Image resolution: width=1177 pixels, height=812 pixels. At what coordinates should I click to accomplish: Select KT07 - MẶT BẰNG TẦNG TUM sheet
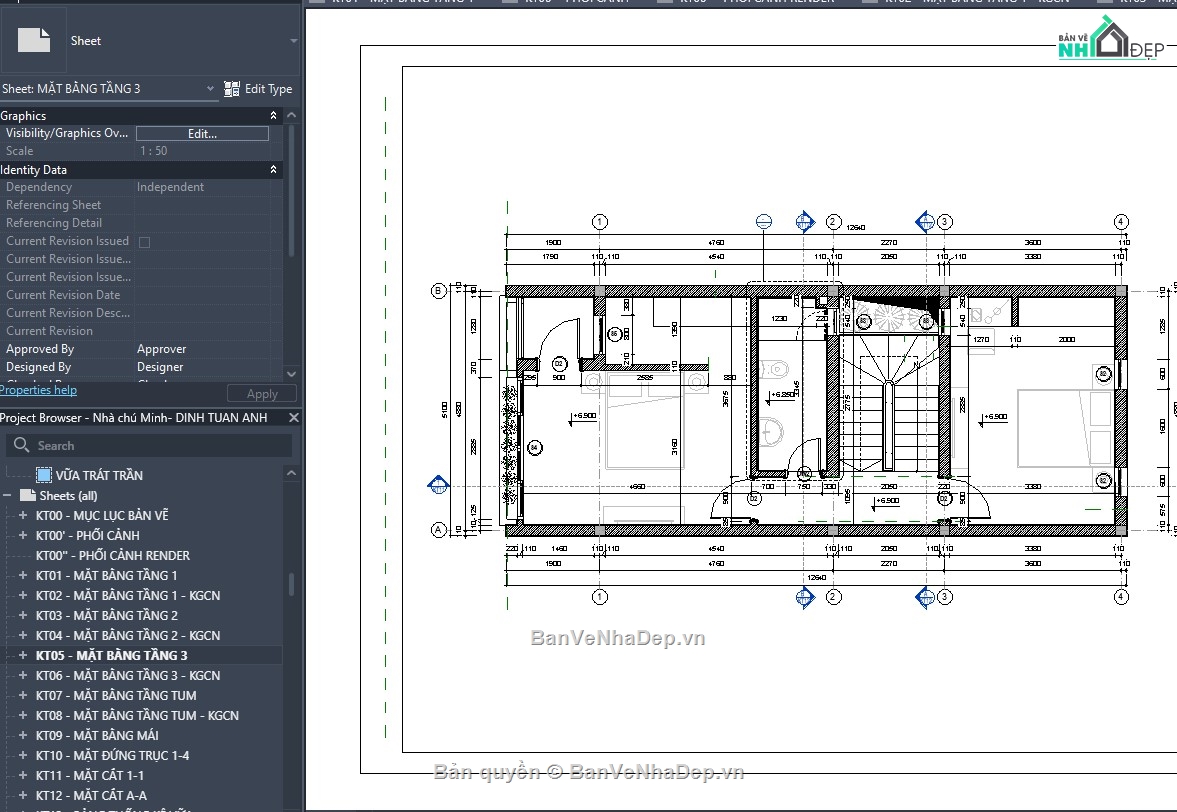(116, 696)
